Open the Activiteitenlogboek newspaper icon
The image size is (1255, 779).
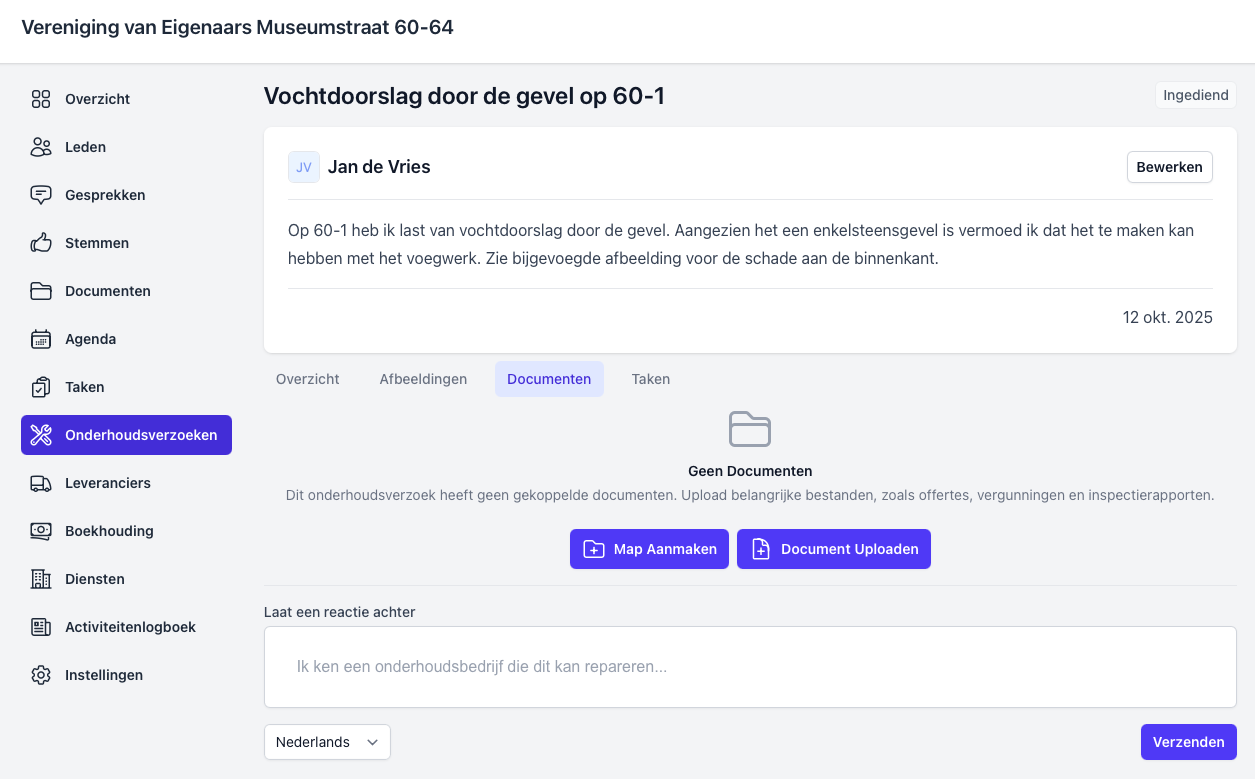(x=41, y=627)
